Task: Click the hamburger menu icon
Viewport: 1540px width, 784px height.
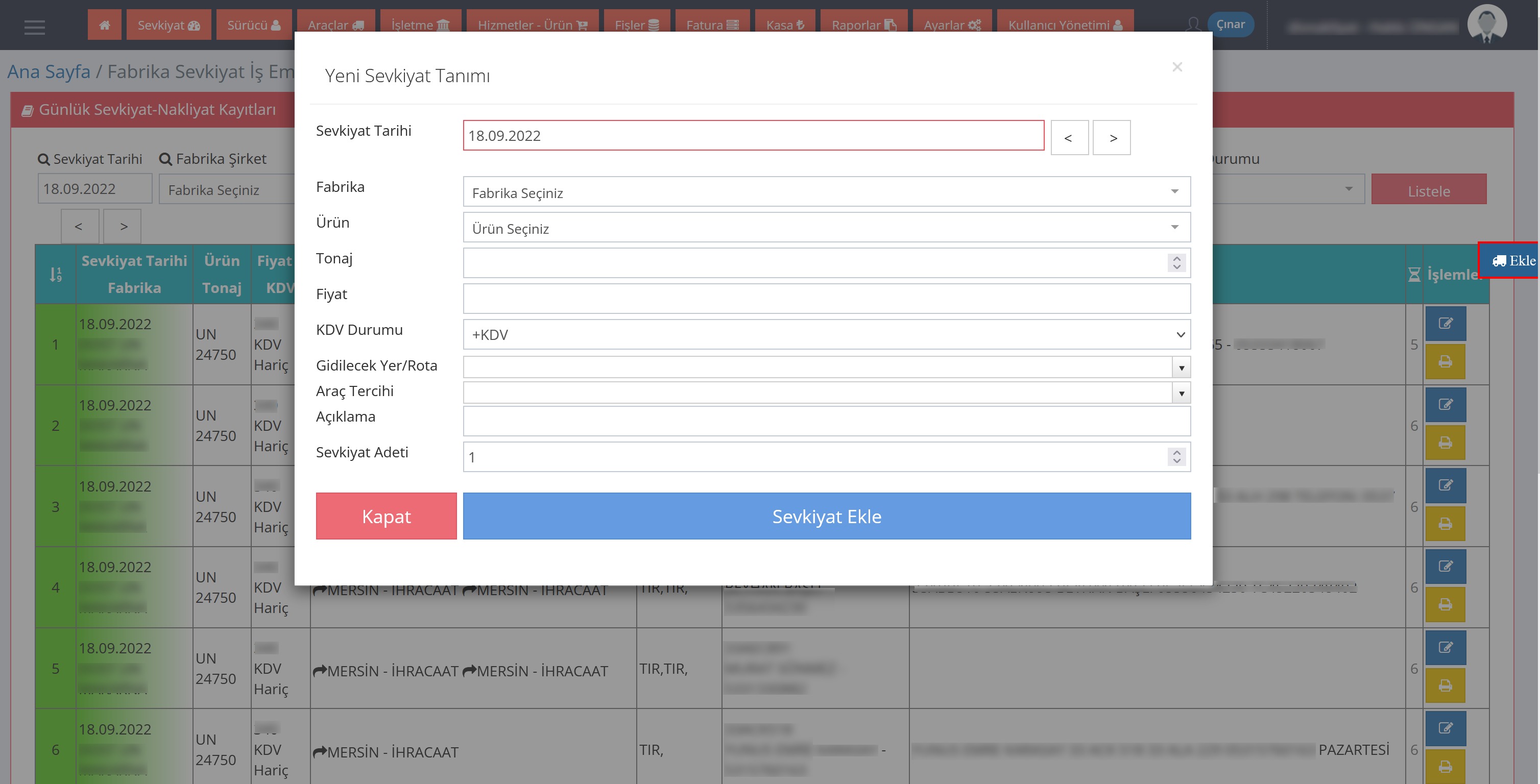Action: (35, 27)
